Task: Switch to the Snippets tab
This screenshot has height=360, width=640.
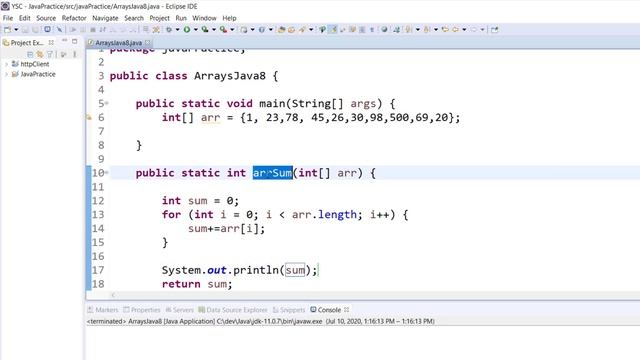Action: click(289, 310)
